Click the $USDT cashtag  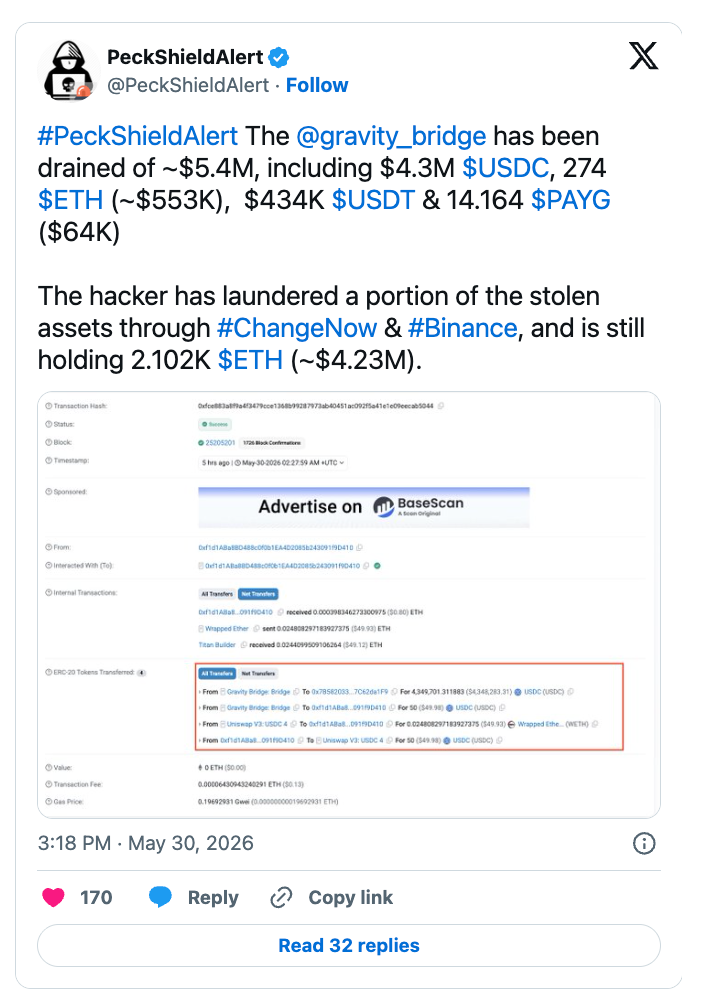373,200
